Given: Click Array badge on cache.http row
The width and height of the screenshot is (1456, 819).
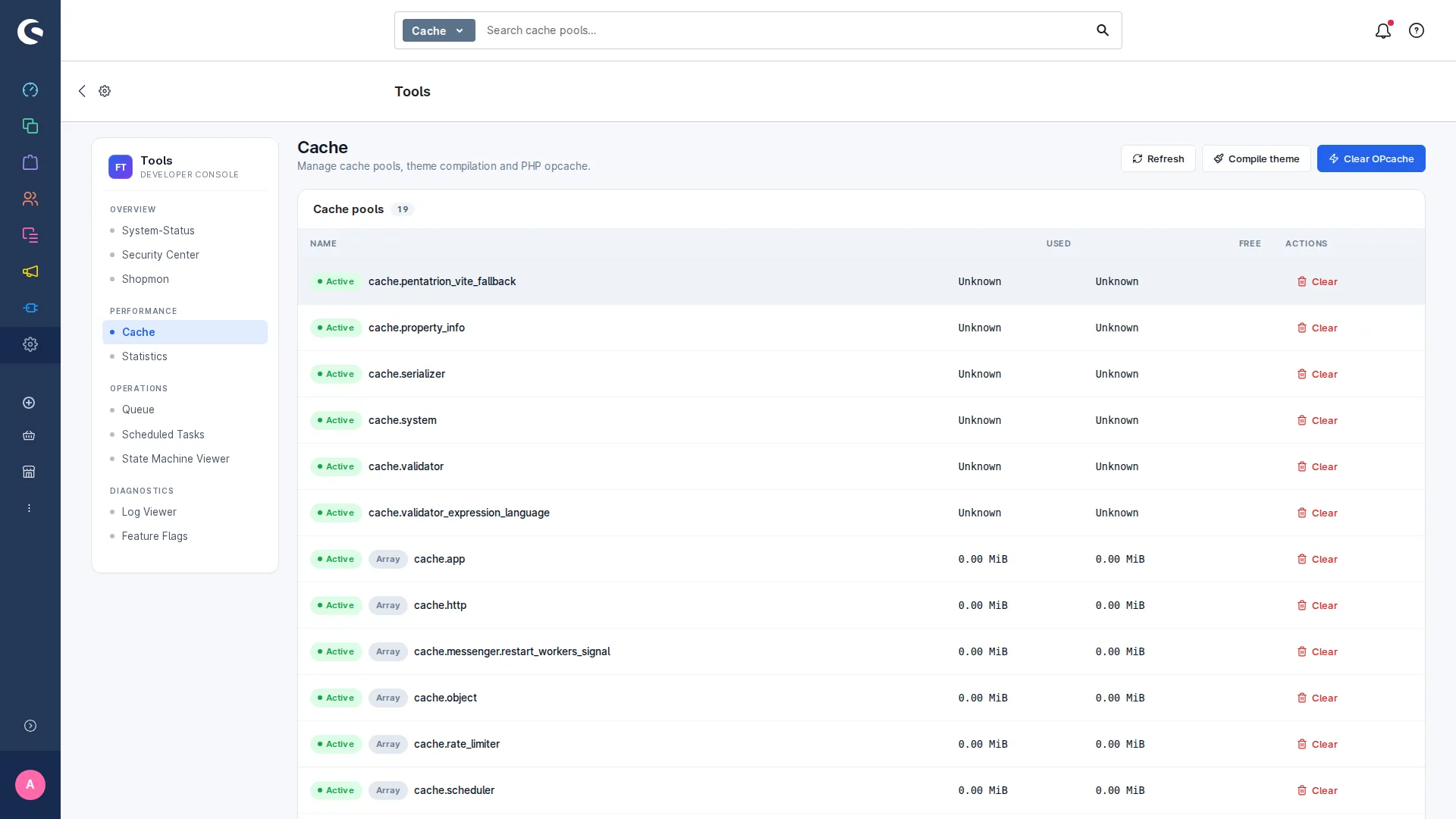Looking at the screenshot, I should click(388, 605).
